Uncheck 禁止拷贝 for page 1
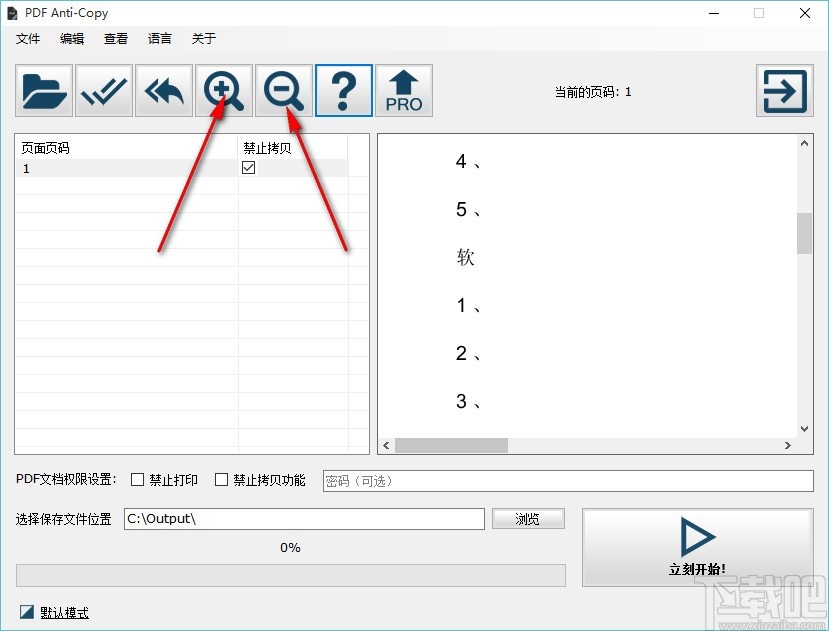Viewport: 829px width, 631px height. [246, 168]
